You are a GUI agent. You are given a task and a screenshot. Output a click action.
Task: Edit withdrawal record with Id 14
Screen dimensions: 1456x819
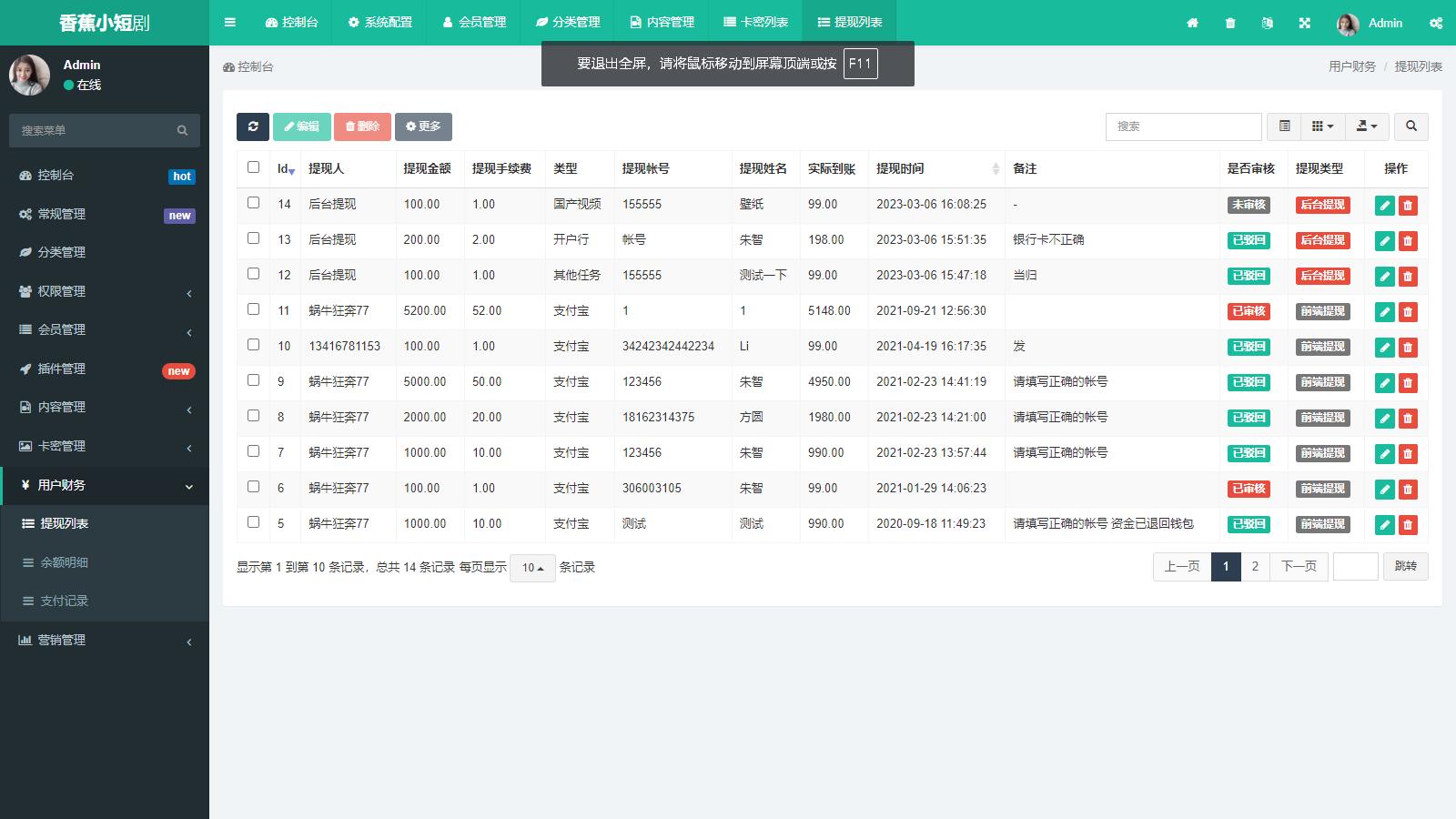pyautogui.click(x=1384, y=205)
